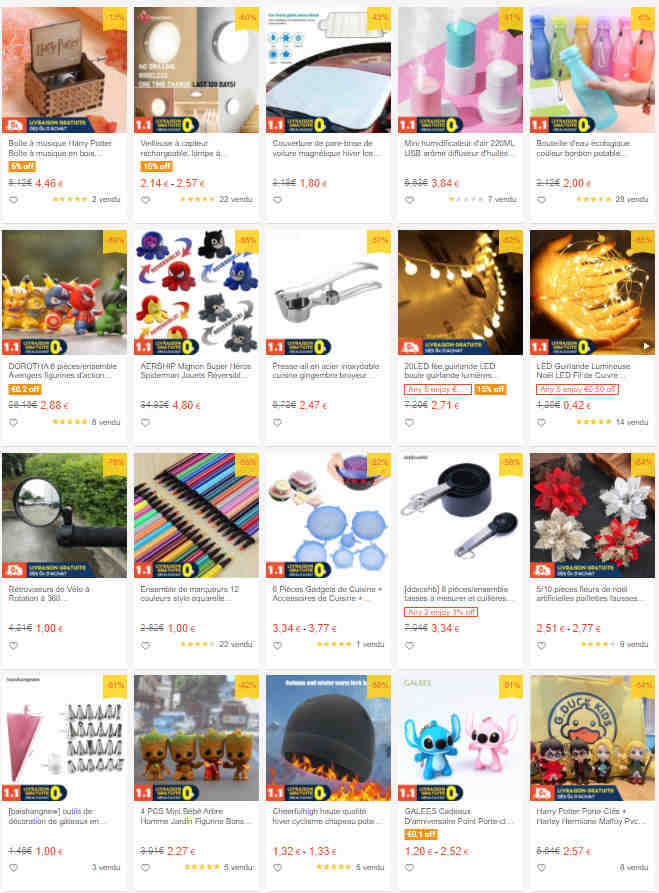659x893 pixels.
Task: Add Harry Potter music box to wishlist heart
Action: 14,200
